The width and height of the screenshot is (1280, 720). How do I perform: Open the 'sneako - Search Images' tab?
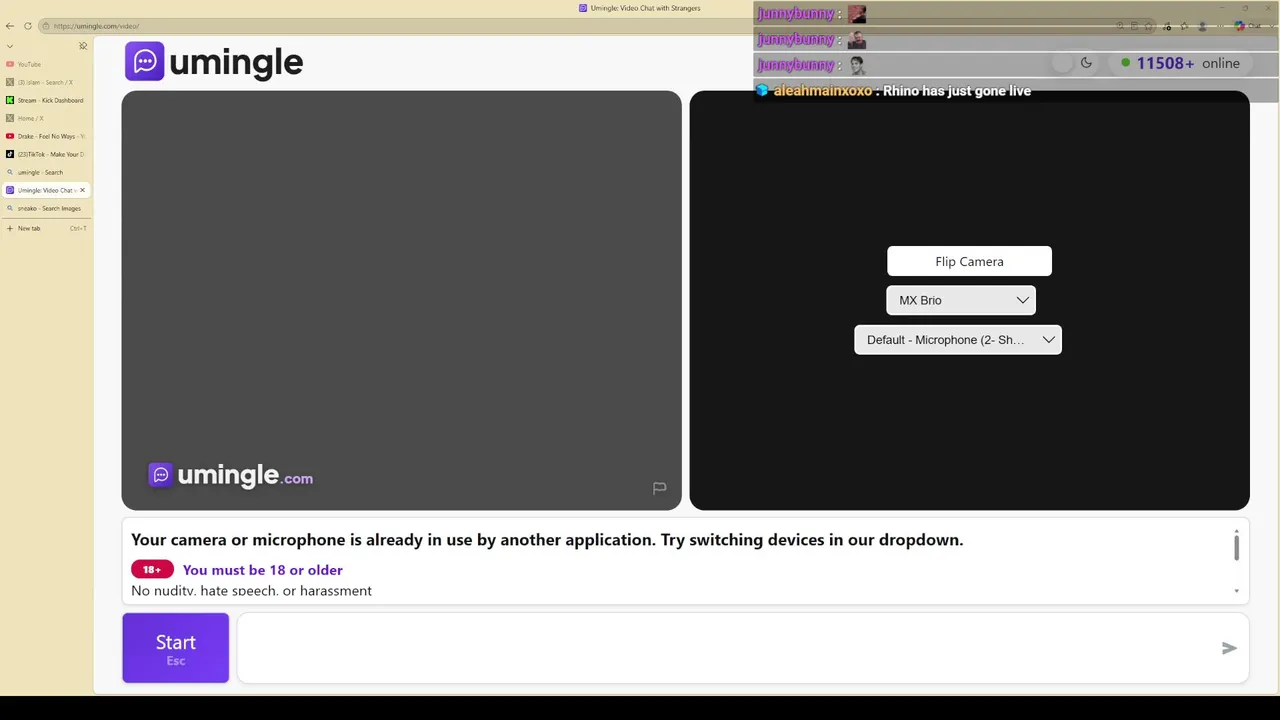(46, 208)
